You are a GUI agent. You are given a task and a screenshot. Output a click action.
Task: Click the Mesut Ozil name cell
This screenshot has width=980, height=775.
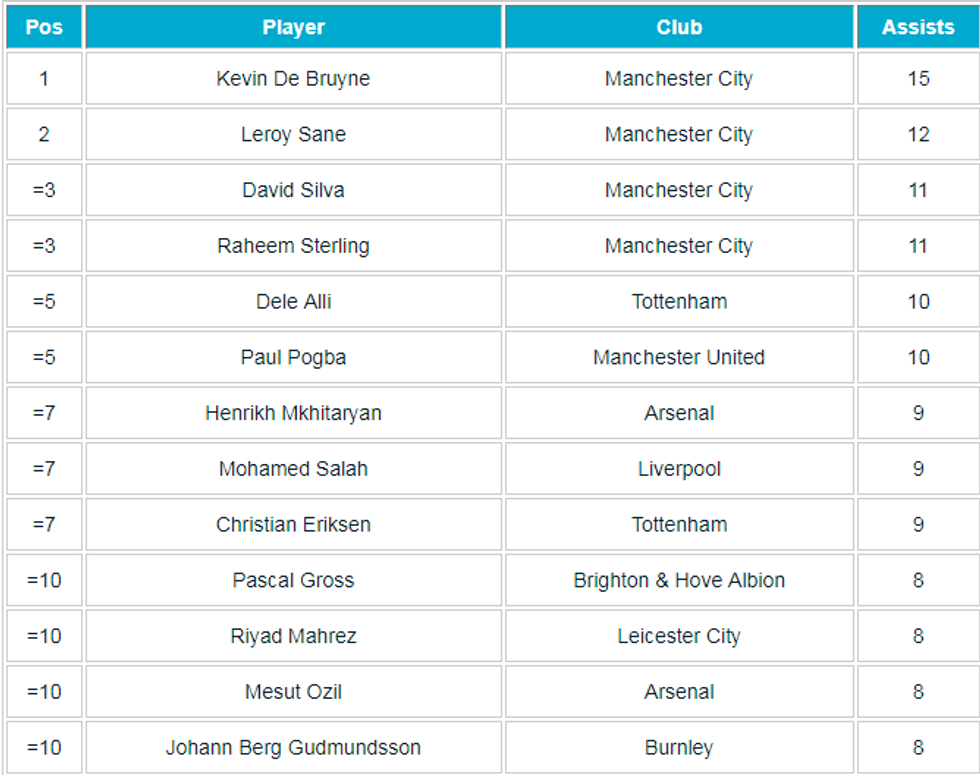pyautogui.click(x=293, y=691)
